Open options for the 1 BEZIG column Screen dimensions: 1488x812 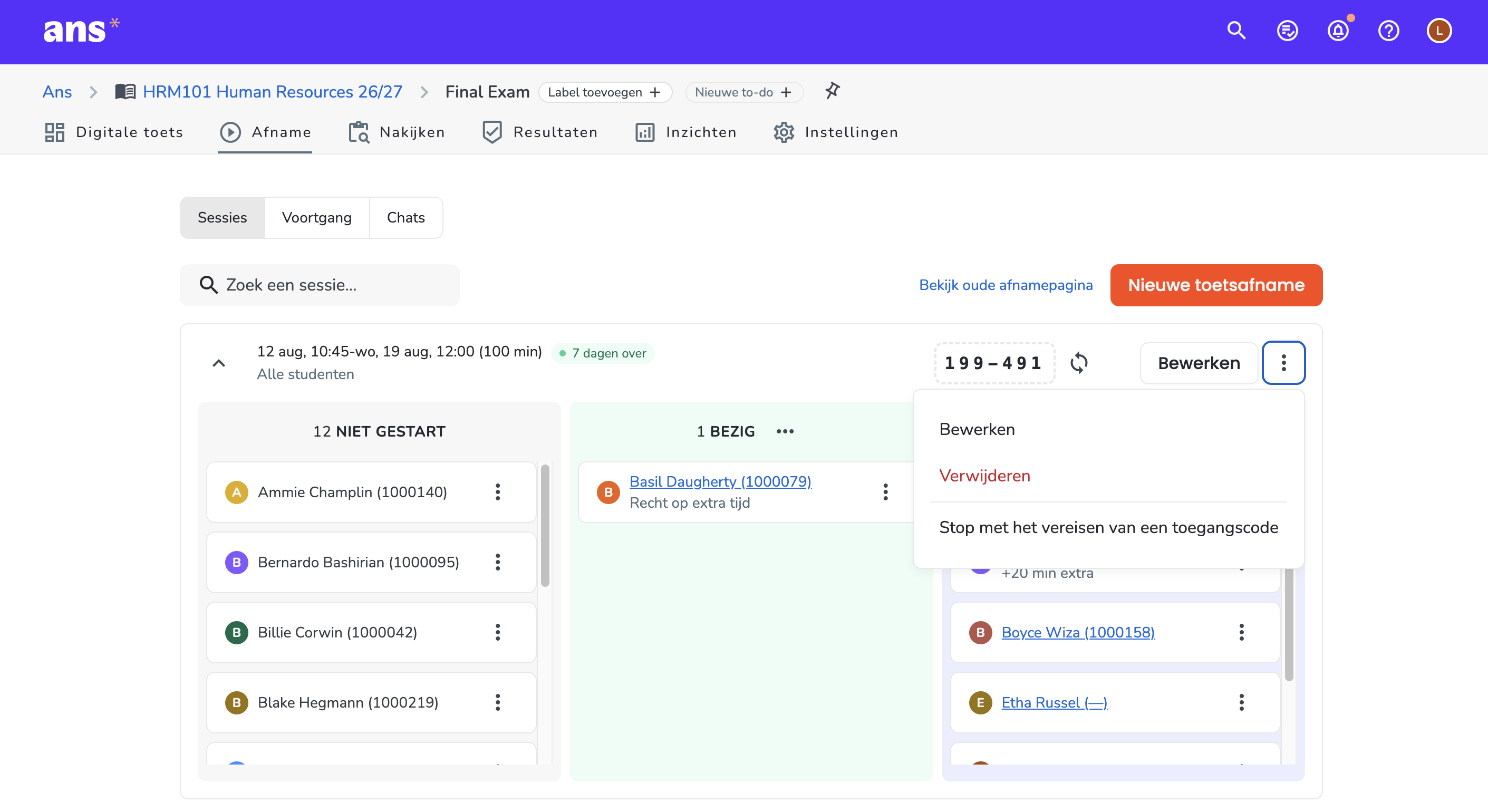[785, 431]
